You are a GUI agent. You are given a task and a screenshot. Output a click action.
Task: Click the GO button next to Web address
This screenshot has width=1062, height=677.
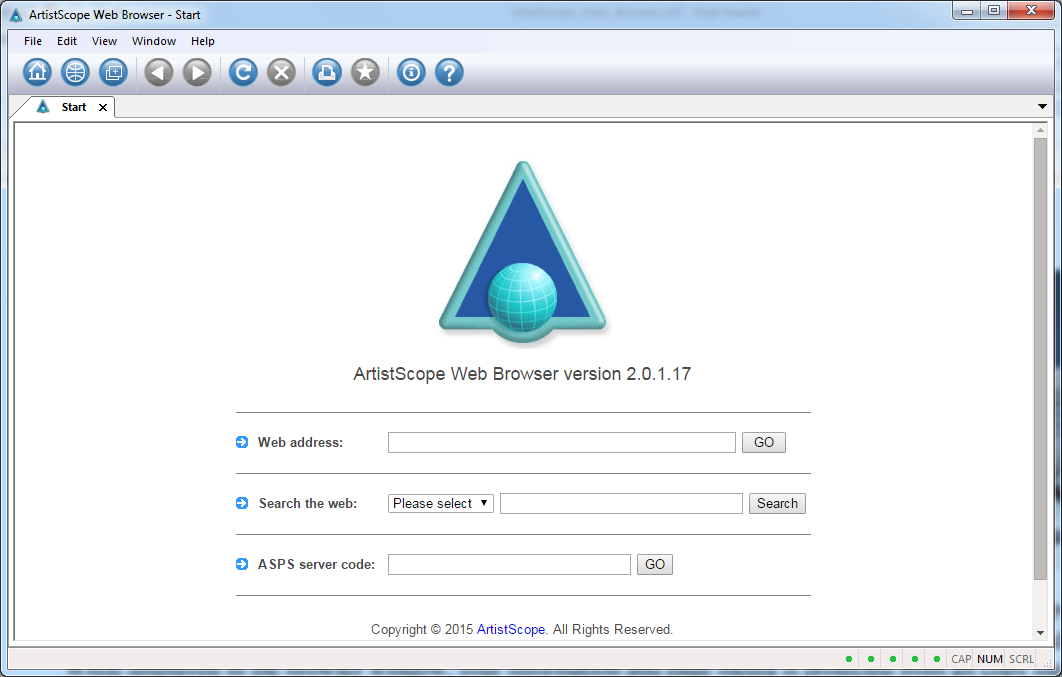coord(763,442)
